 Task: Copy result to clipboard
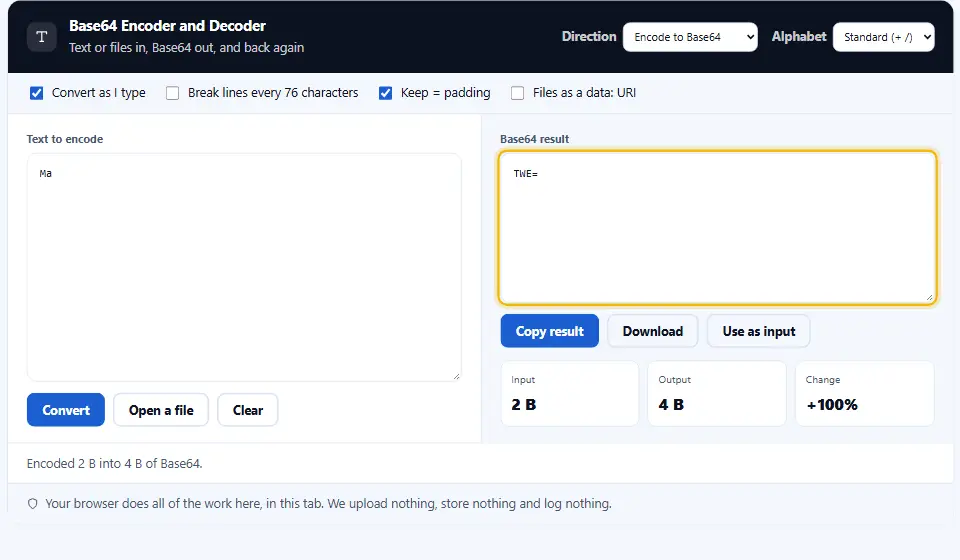550,331
